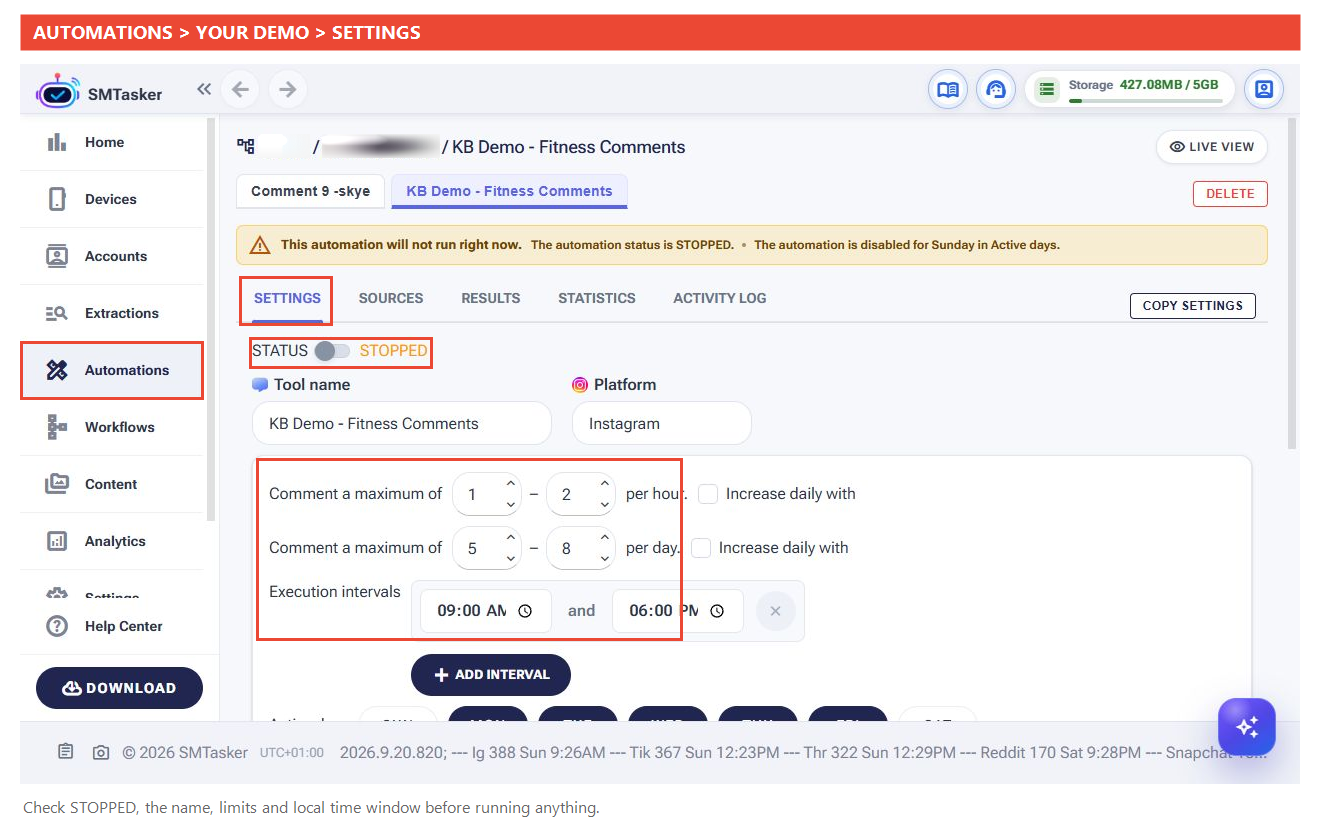Open Extractions in the sidebar
The width and height of the screenshot is (1320, 836).
click(112, 313)
